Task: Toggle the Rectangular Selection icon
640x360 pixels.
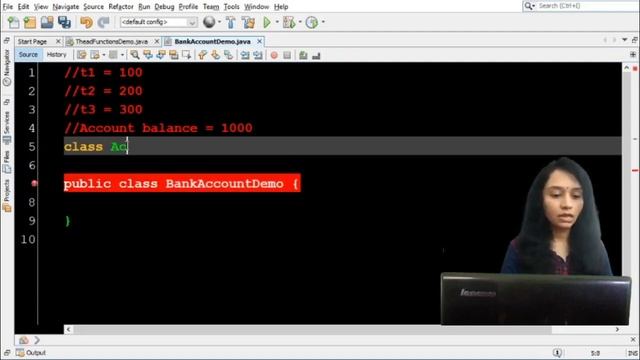Action: (x=187, y=55)
